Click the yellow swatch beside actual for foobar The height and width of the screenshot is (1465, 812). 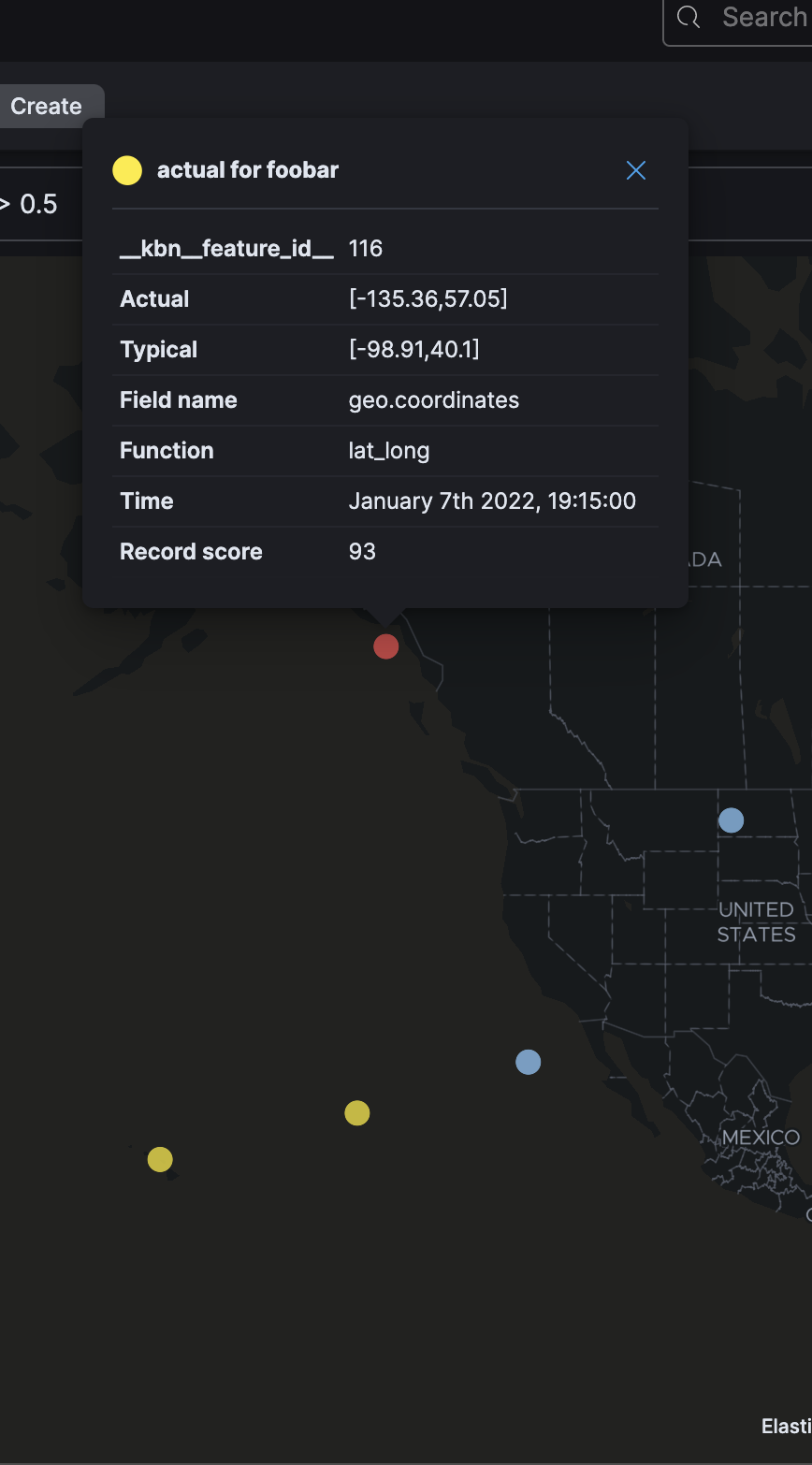127,169
